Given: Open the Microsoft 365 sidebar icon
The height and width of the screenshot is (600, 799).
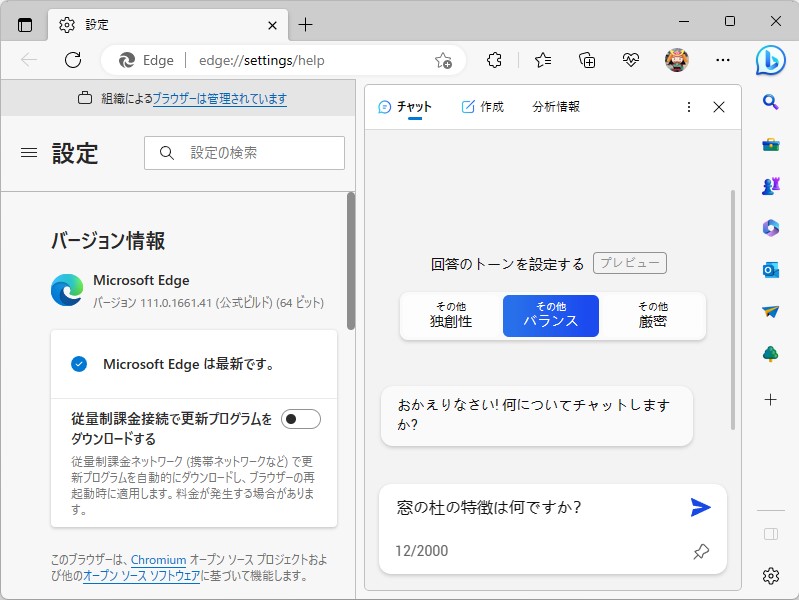Looking at the screenshot, I should point(770,227).
